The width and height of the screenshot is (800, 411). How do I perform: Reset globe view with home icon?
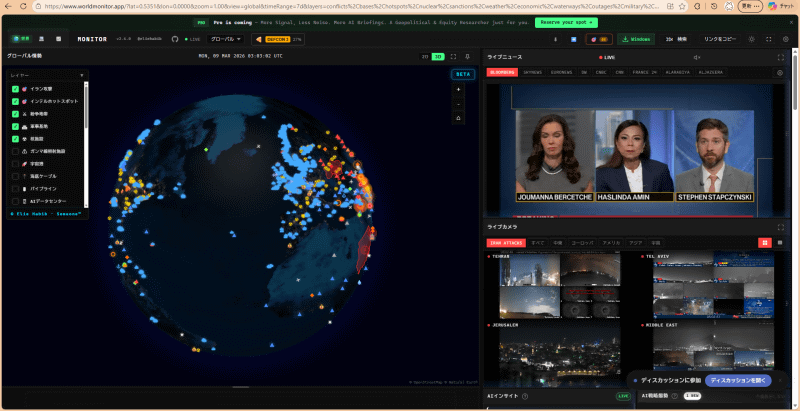point(458,118)
